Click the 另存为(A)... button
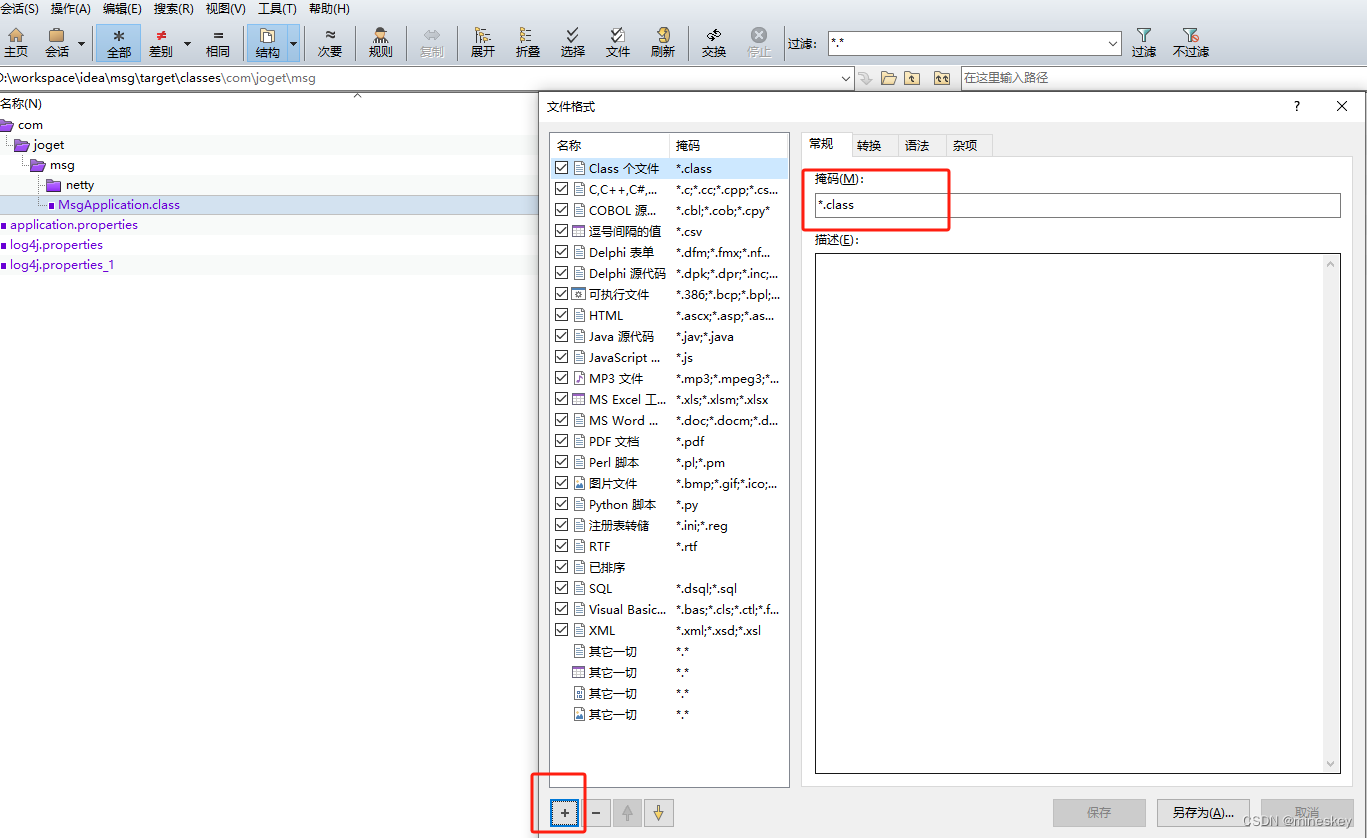The height and width of the screenshot is (838, 1367). point(1203,812)
